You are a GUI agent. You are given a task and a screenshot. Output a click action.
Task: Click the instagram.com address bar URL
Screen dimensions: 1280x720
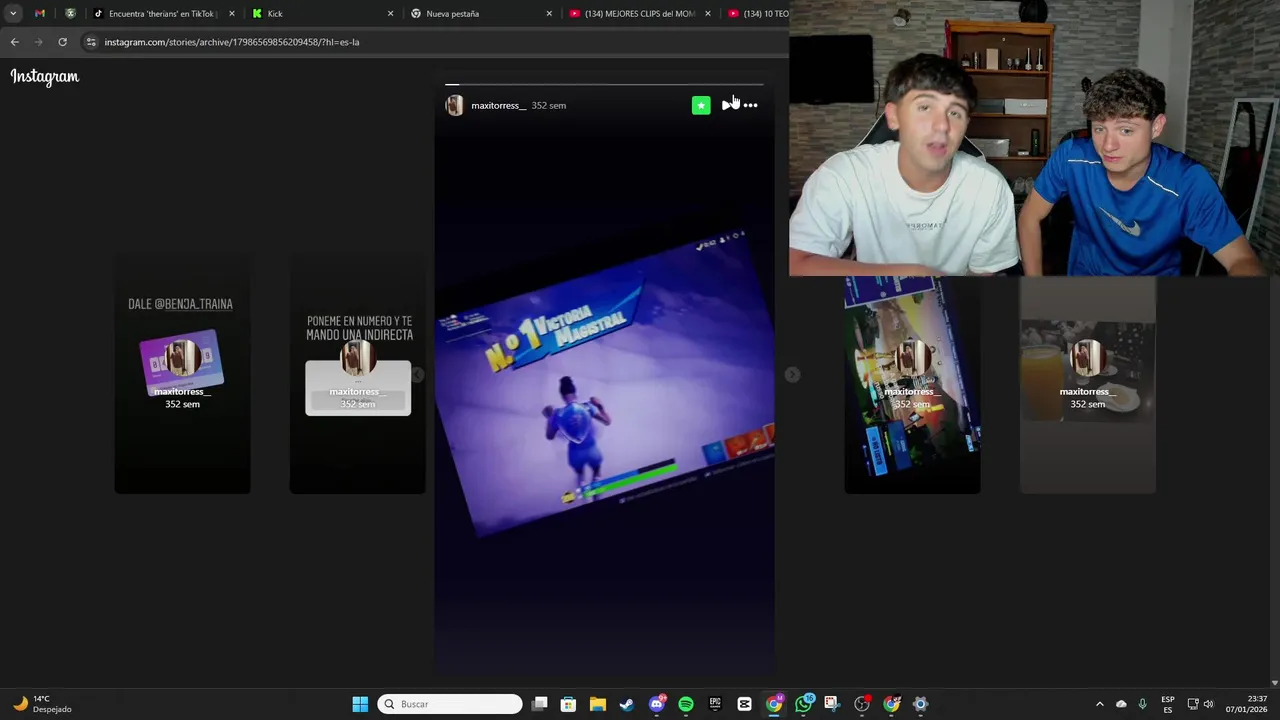point(232,42)
